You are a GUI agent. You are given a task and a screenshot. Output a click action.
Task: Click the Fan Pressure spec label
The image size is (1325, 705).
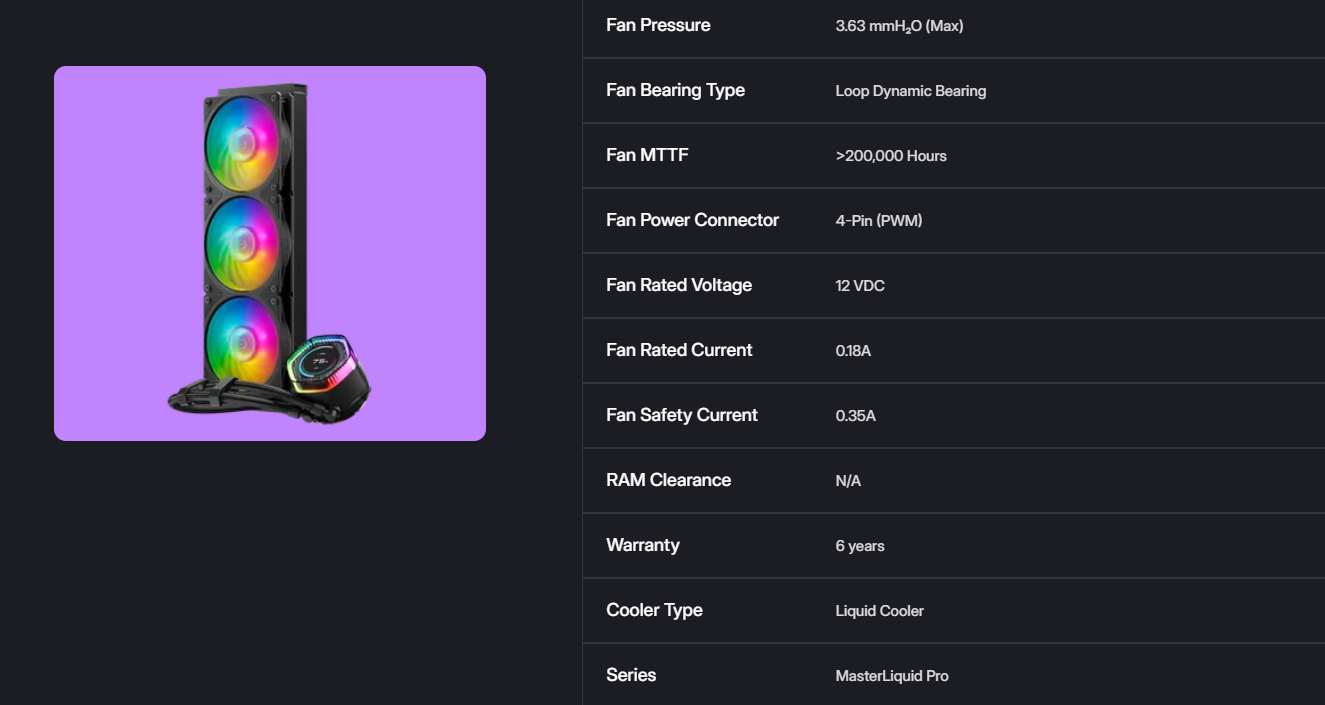(x=658, y=25)
